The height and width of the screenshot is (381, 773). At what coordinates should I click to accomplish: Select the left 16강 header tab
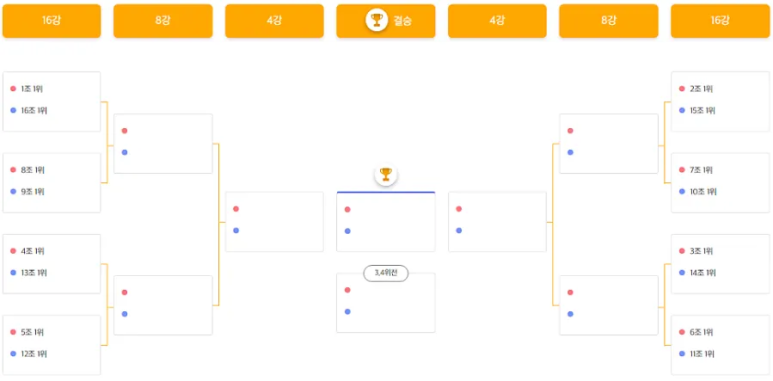coord(52,21)
